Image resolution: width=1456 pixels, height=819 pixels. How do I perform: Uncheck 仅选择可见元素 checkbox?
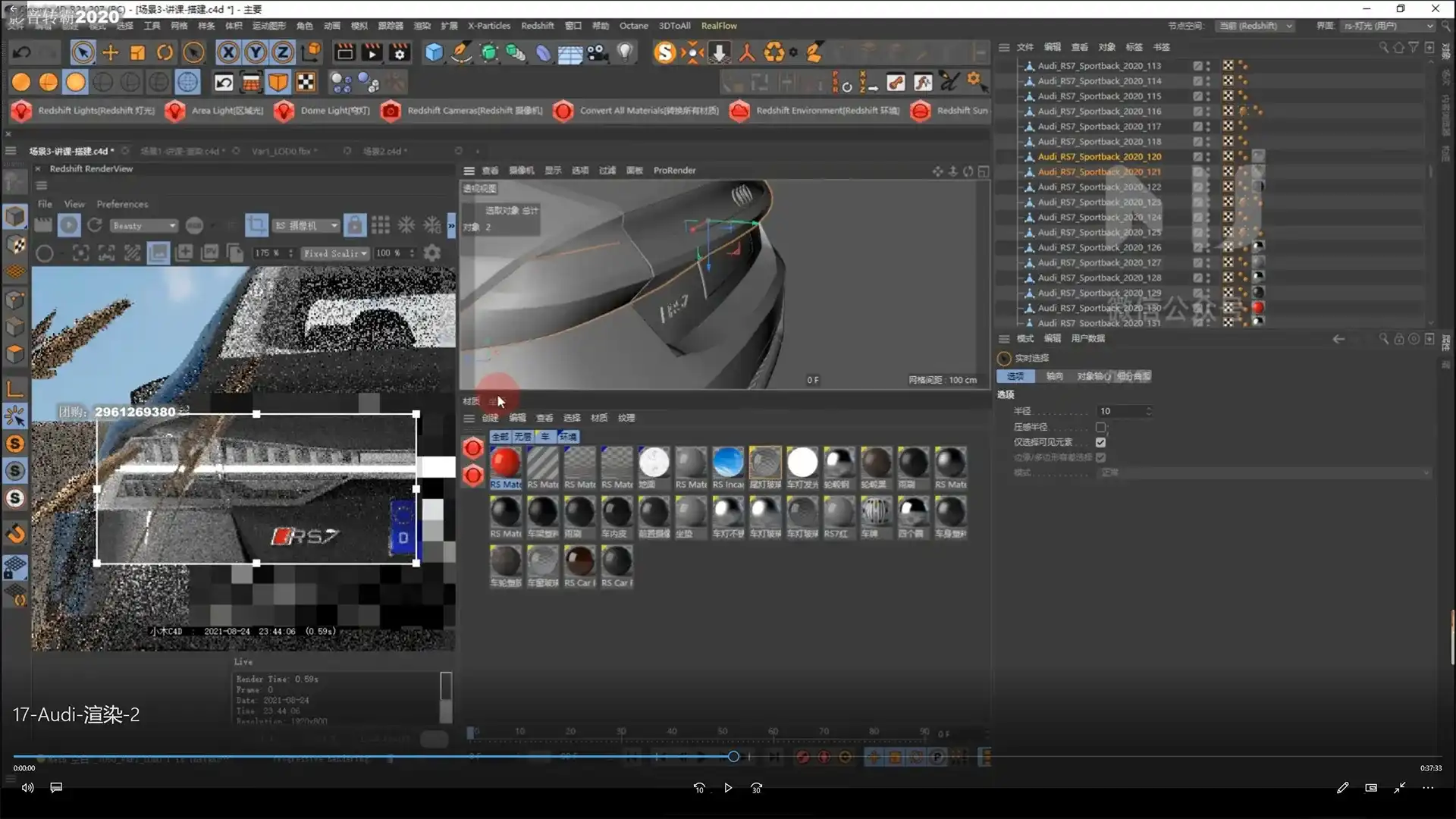1100,442
